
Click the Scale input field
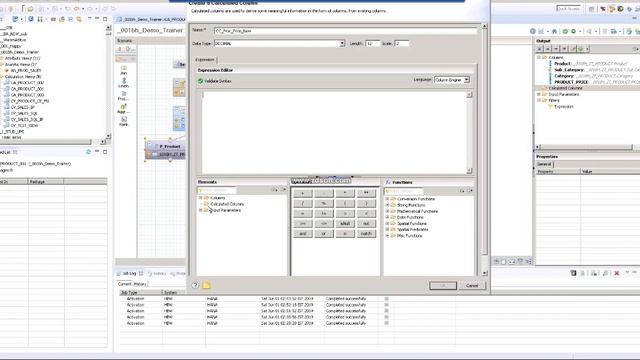point(402,43)
